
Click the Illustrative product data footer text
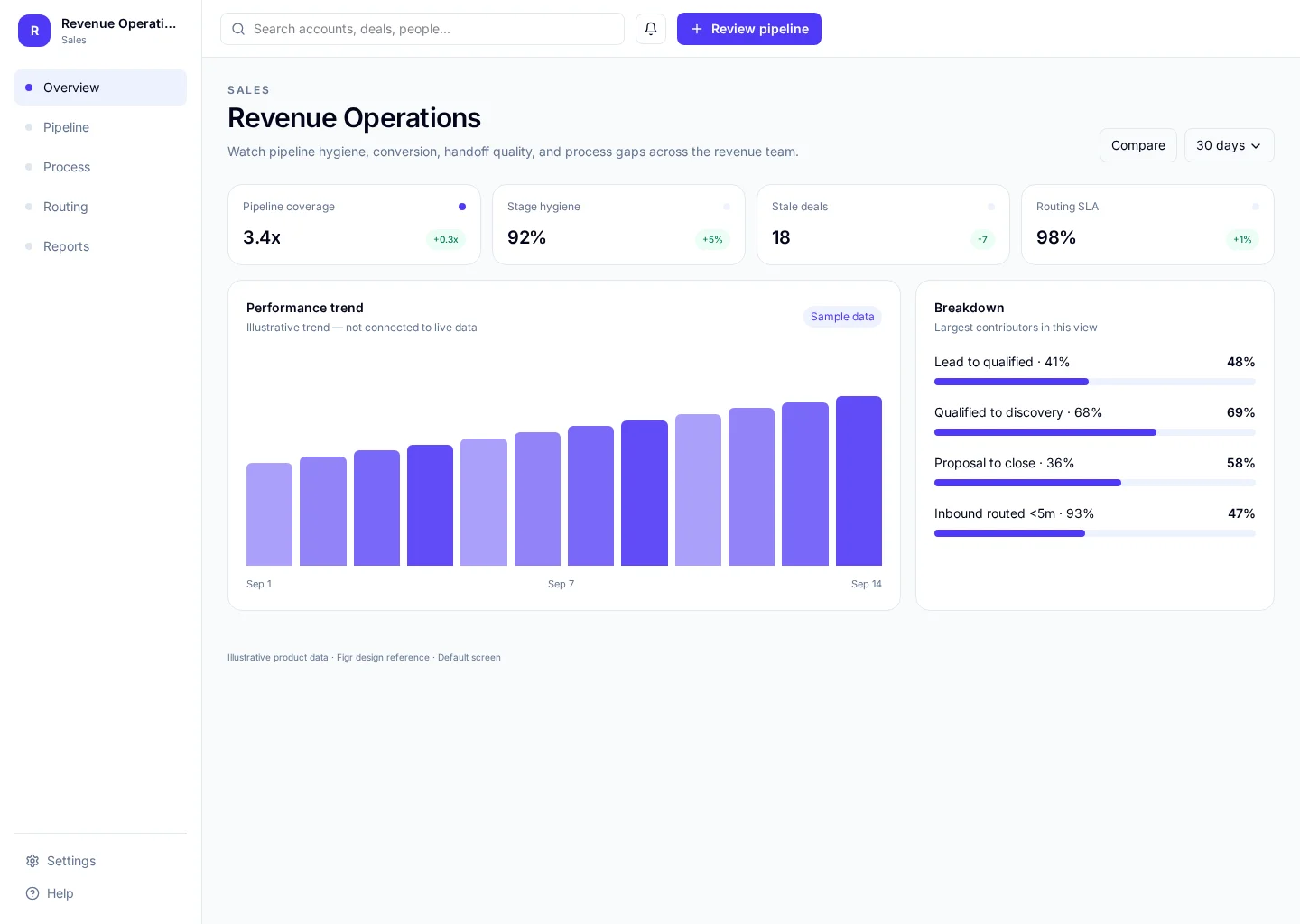364,658
